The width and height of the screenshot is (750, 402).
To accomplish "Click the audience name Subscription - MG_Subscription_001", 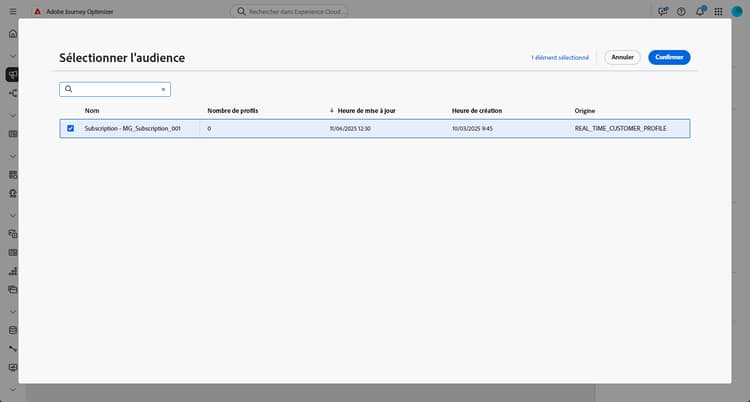I will [x=132, y=128].
